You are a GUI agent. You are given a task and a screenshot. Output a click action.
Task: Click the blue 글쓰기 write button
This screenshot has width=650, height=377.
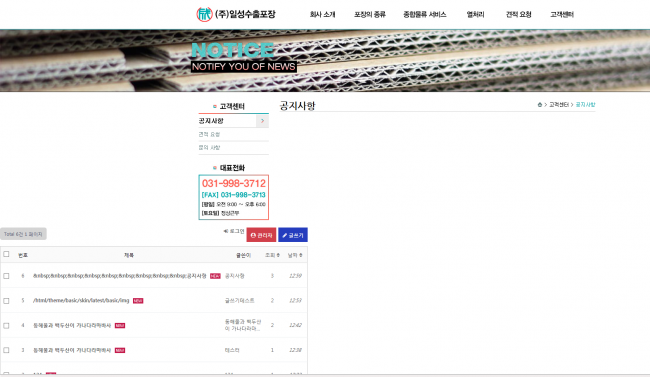point(293,235)
